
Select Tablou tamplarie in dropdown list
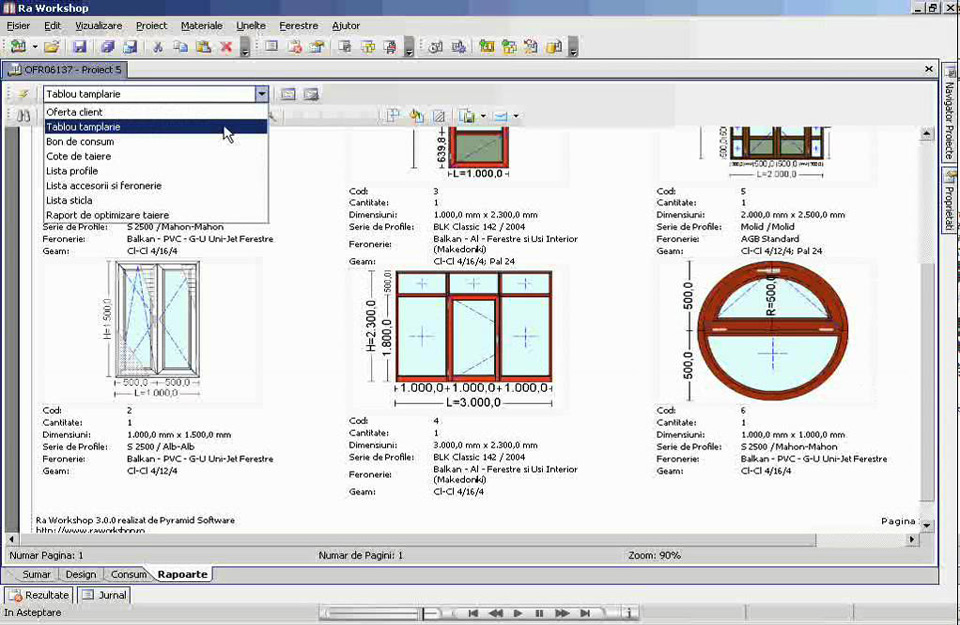156,127
